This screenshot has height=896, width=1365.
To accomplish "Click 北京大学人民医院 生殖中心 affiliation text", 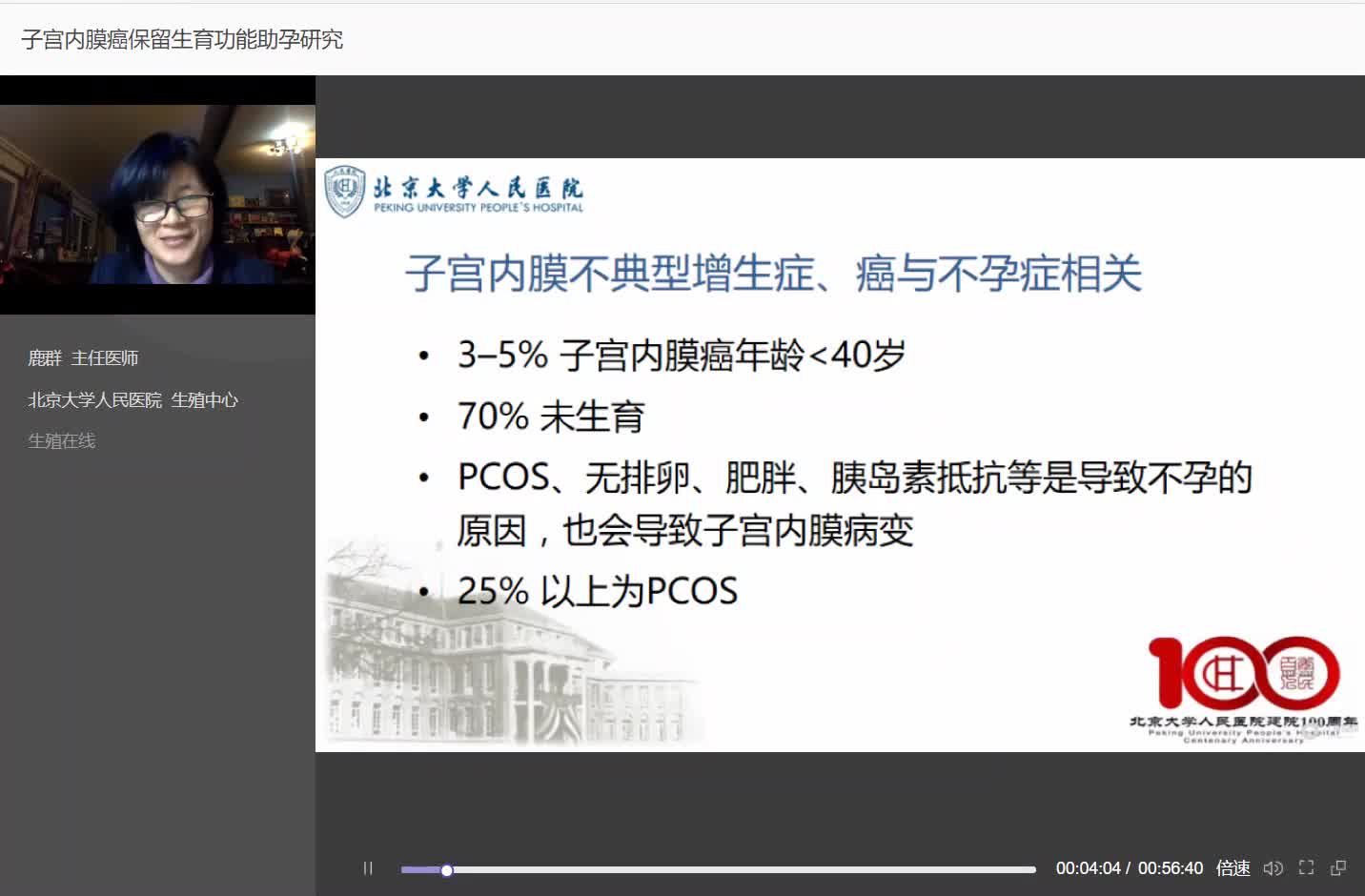I will pyautogui.click(x=132, y=400).
